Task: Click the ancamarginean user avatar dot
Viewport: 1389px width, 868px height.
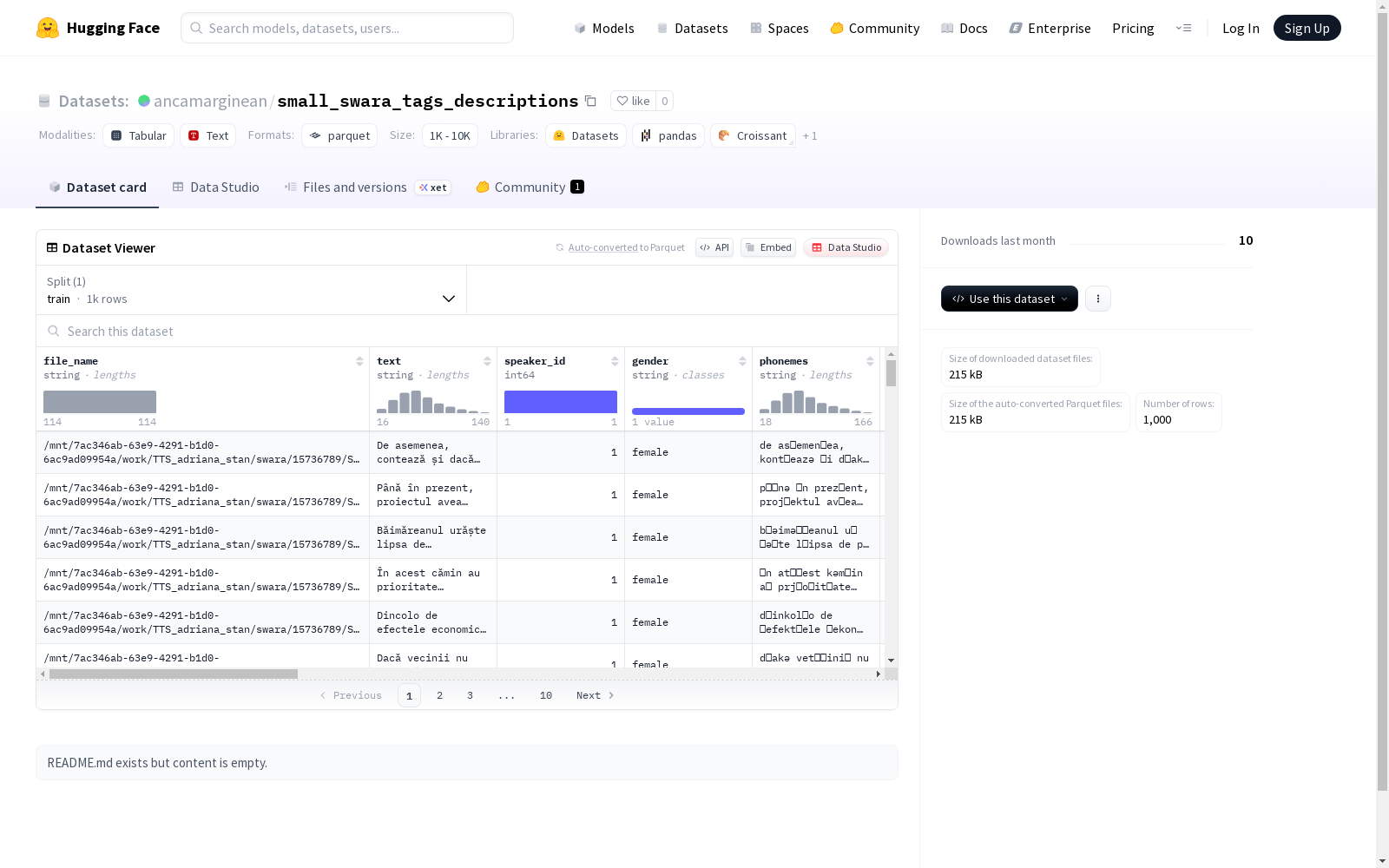Action: pos(144,101)
